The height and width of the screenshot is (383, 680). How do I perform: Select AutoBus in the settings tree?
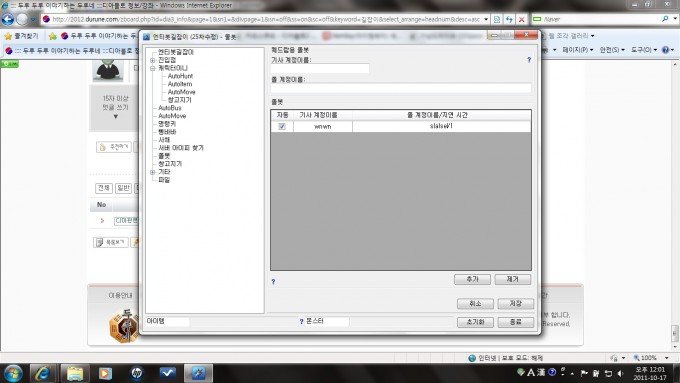170,108
